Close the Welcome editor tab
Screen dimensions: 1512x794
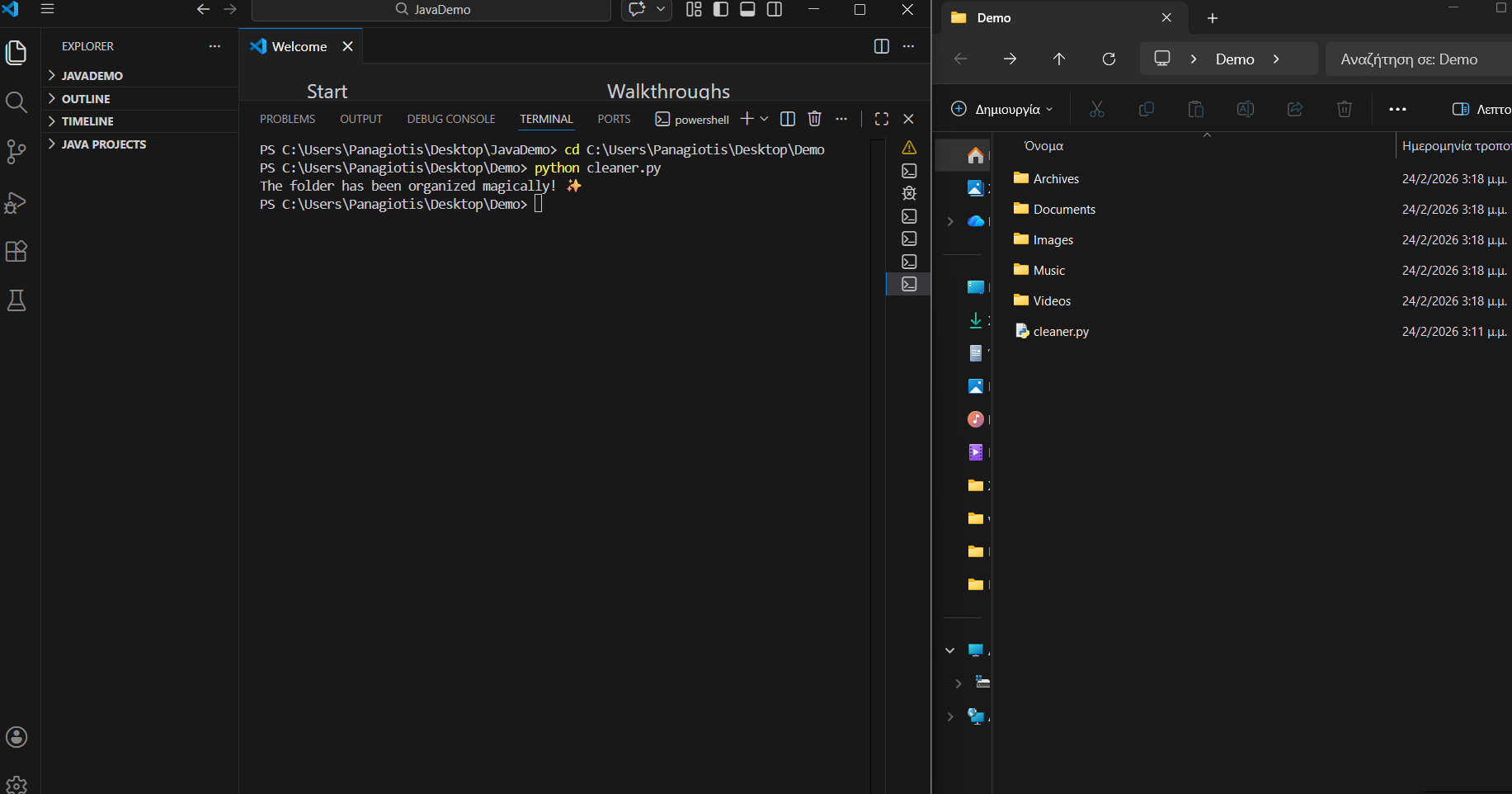coord(347,46)
